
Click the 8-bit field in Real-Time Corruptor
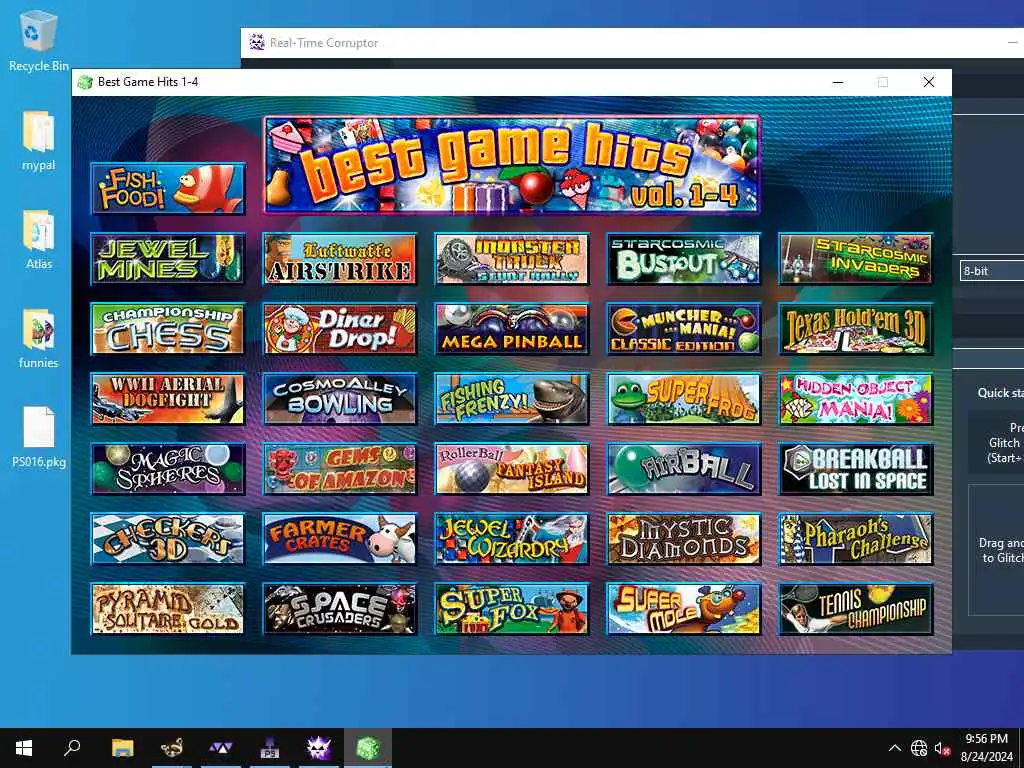click(x=992, y=271)
